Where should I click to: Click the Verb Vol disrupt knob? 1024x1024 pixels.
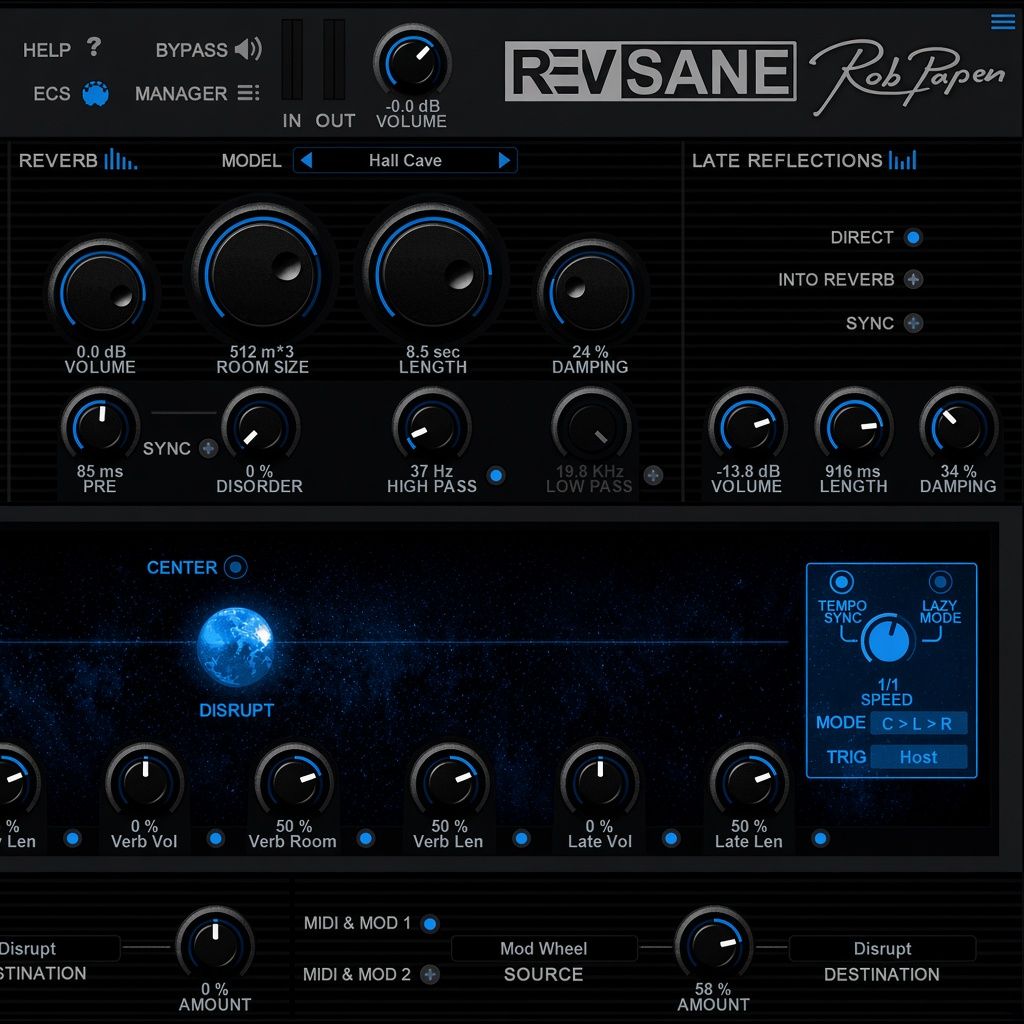click(145, 782)
